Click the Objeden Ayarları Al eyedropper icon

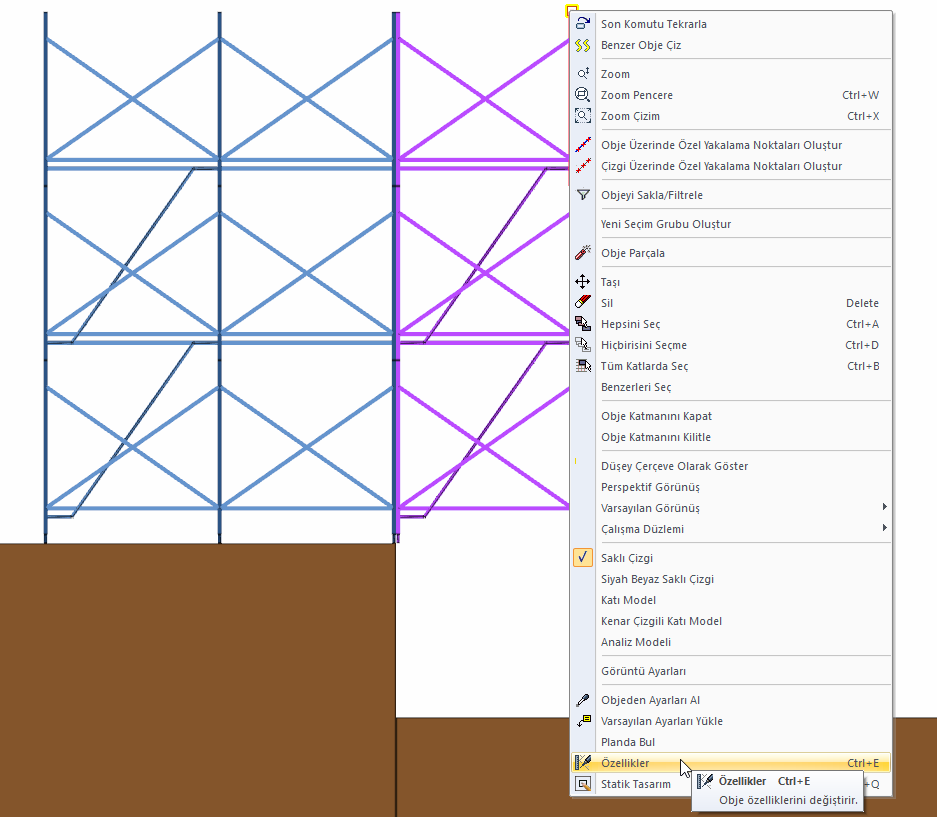coord(583,700)
